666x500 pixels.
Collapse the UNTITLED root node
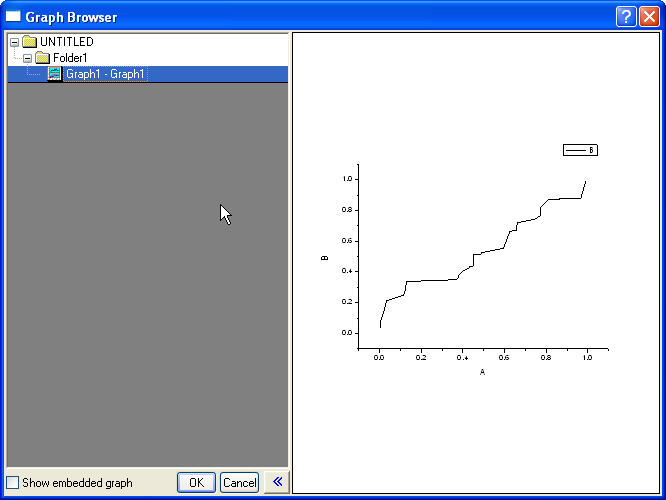point(14,42)
